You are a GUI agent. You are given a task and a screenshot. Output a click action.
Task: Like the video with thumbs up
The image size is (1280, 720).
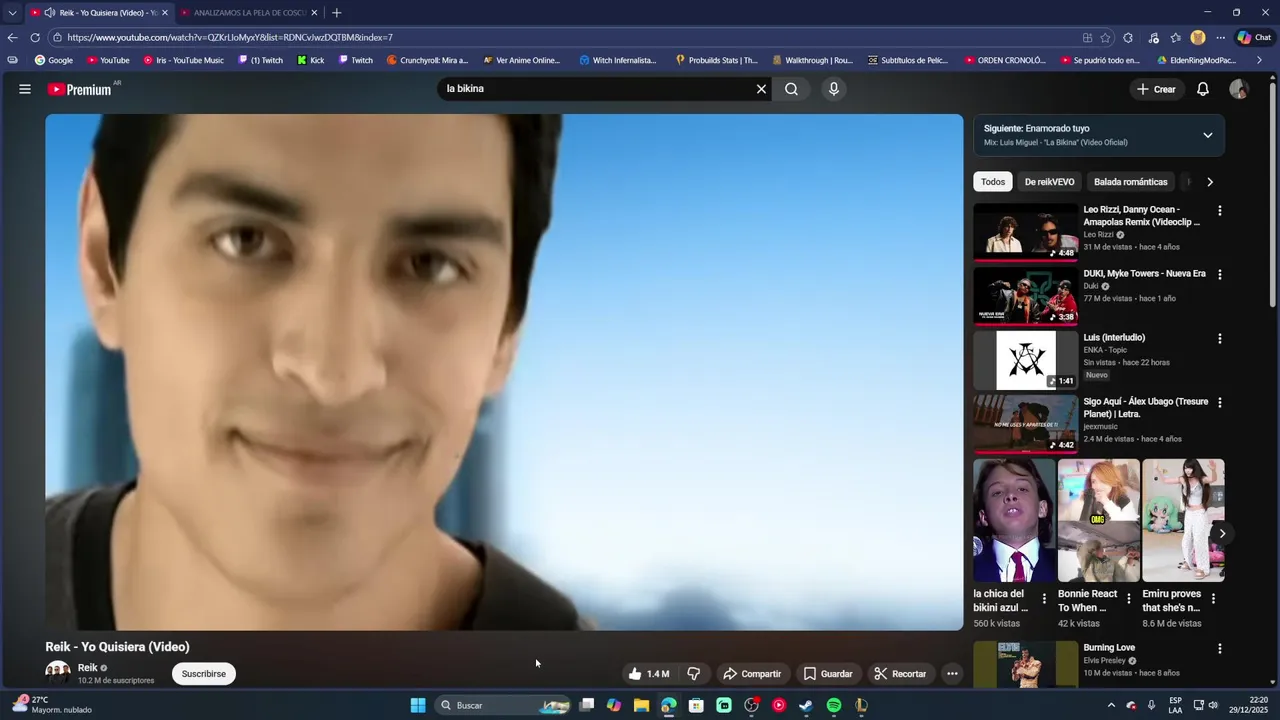pyautogui.click(x=648, y=674)
